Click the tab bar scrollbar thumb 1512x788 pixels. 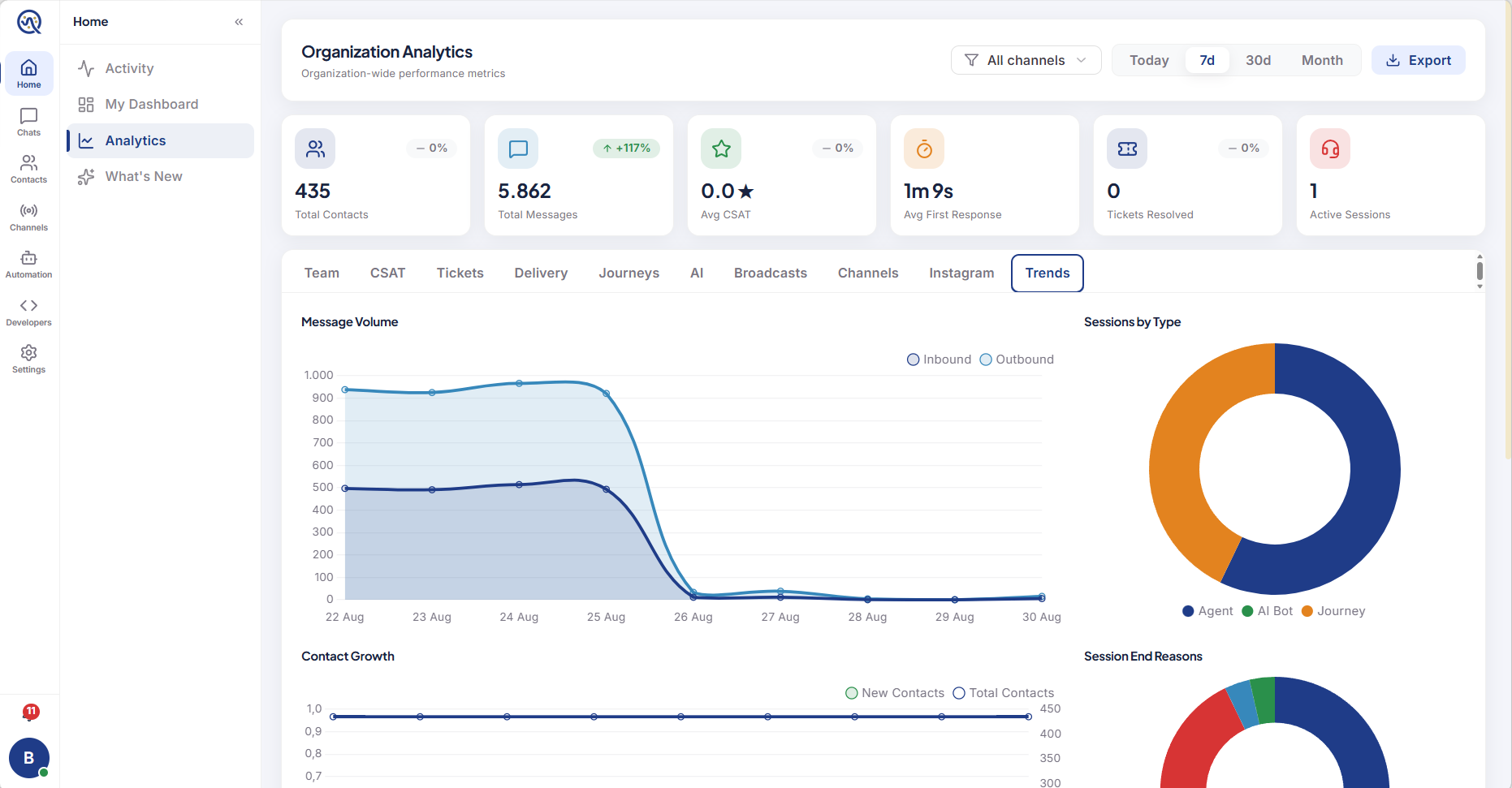coord(1480,271)
